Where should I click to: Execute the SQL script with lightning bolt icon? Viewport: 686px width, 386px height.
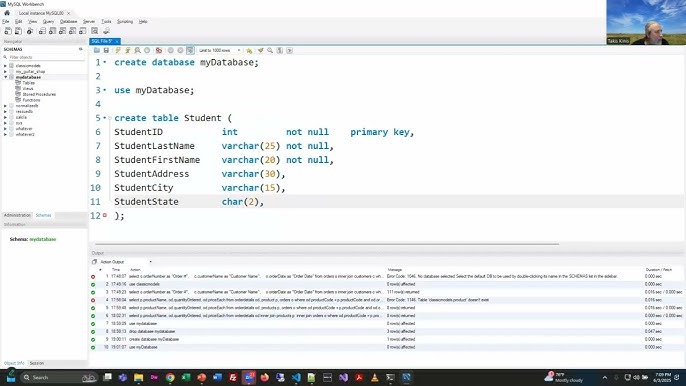coord(118,50)
